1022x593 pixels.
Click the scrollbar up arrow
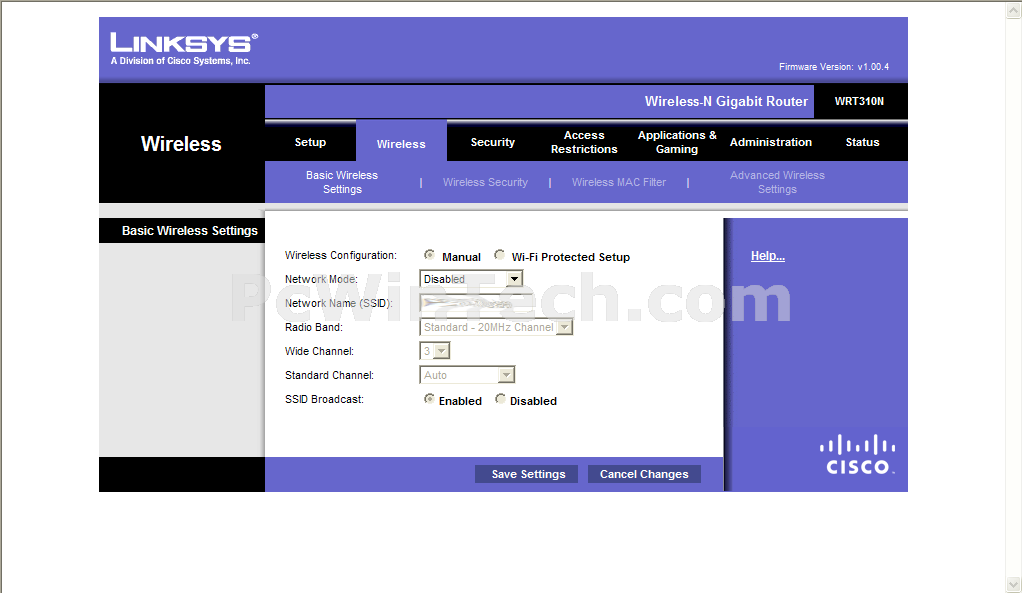click(x=1014, y=10)
